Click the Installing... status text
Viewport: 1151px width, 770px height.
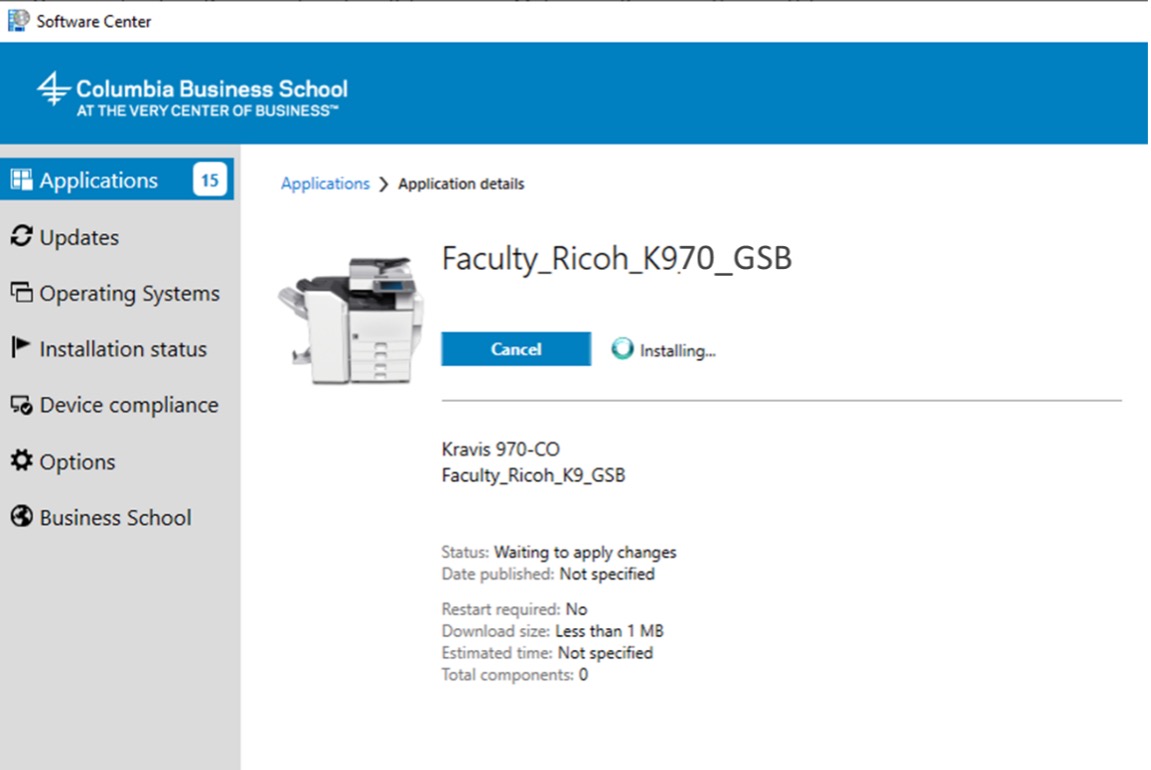pos(678,351)
